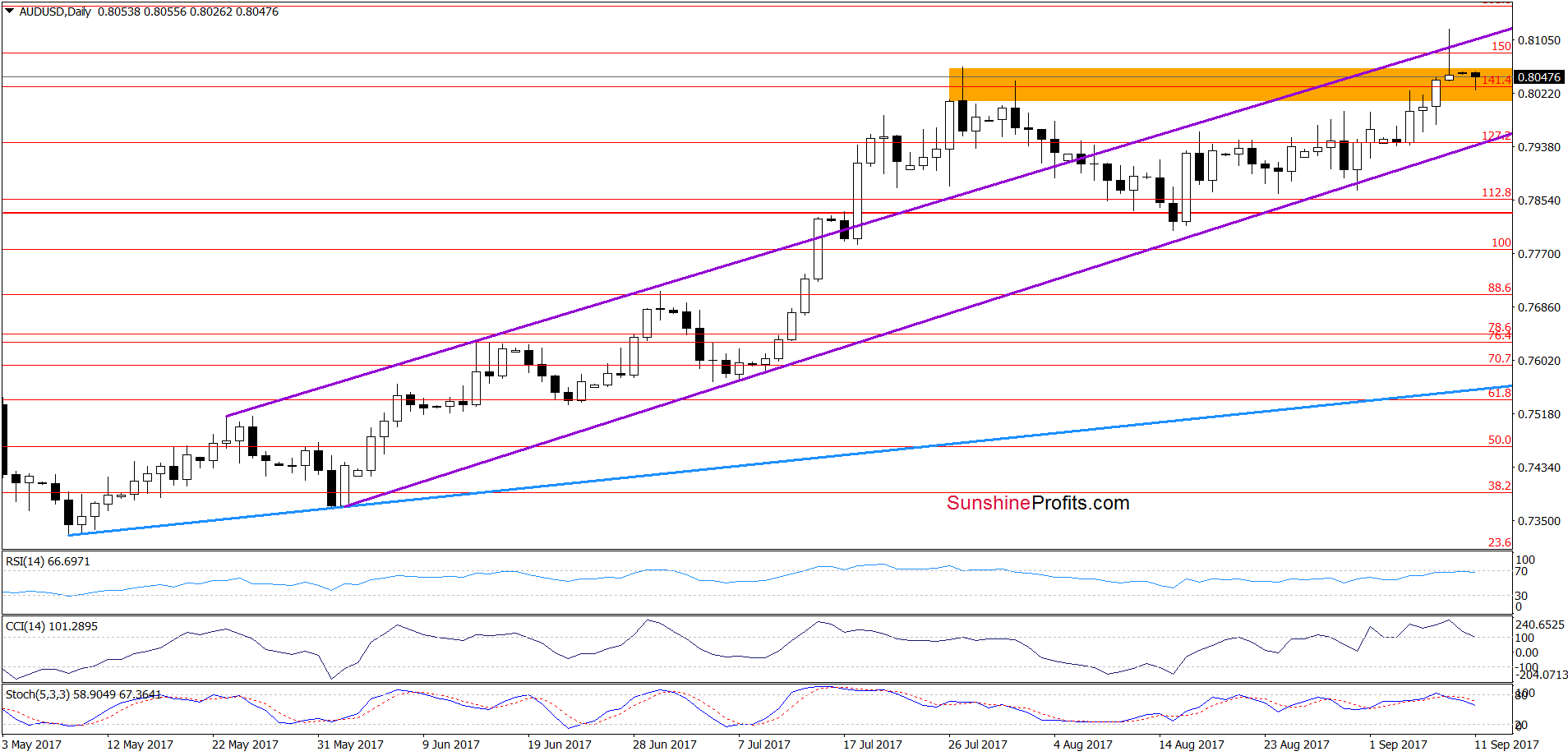The width and height of the screenshot is (1568, 756).
Task: Click the 61.8 Fibonacci level label
Action: coord(1500,393)
